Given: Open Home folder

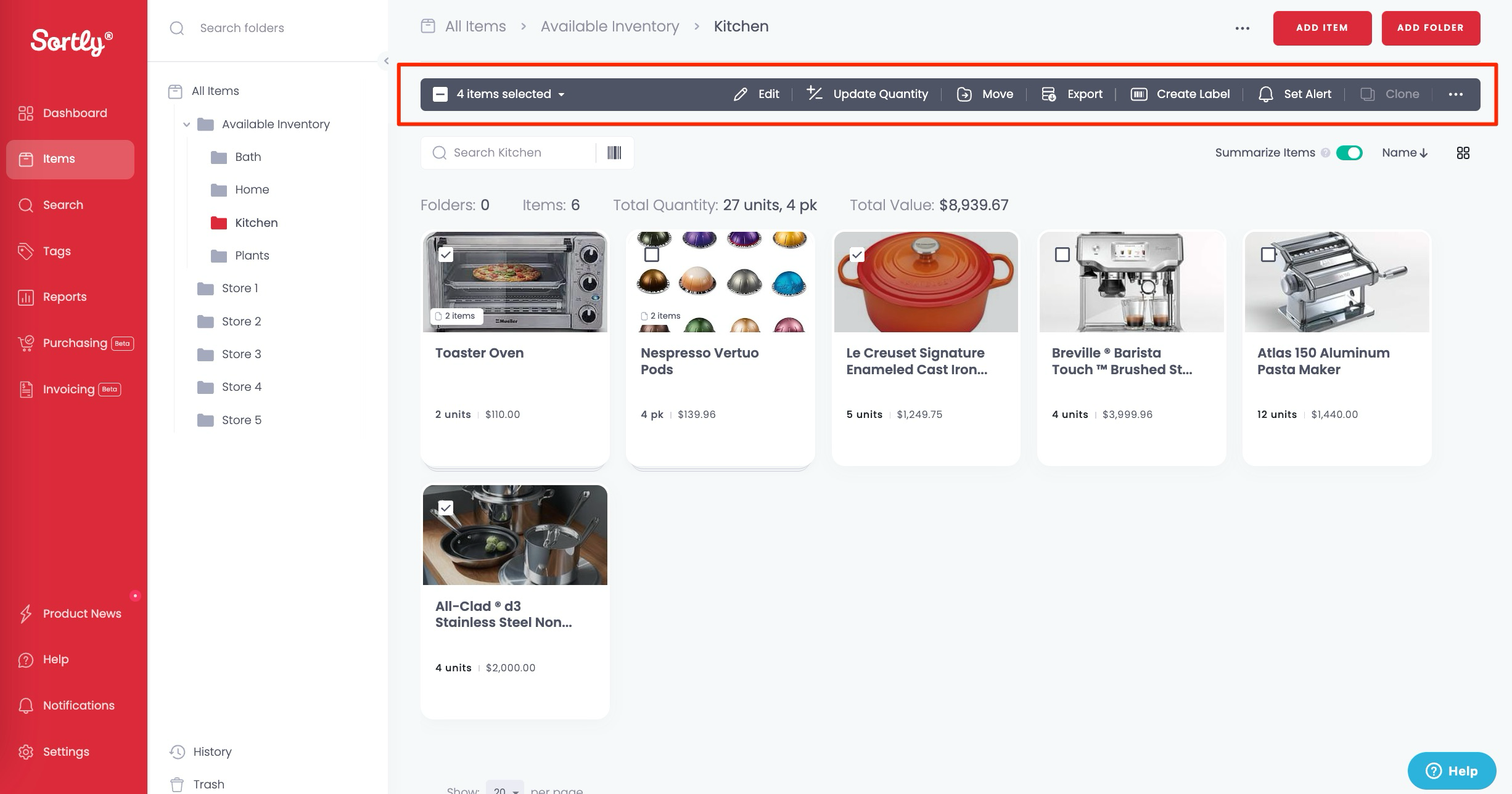Looking at the screenshot, I should tap(240, 190).
